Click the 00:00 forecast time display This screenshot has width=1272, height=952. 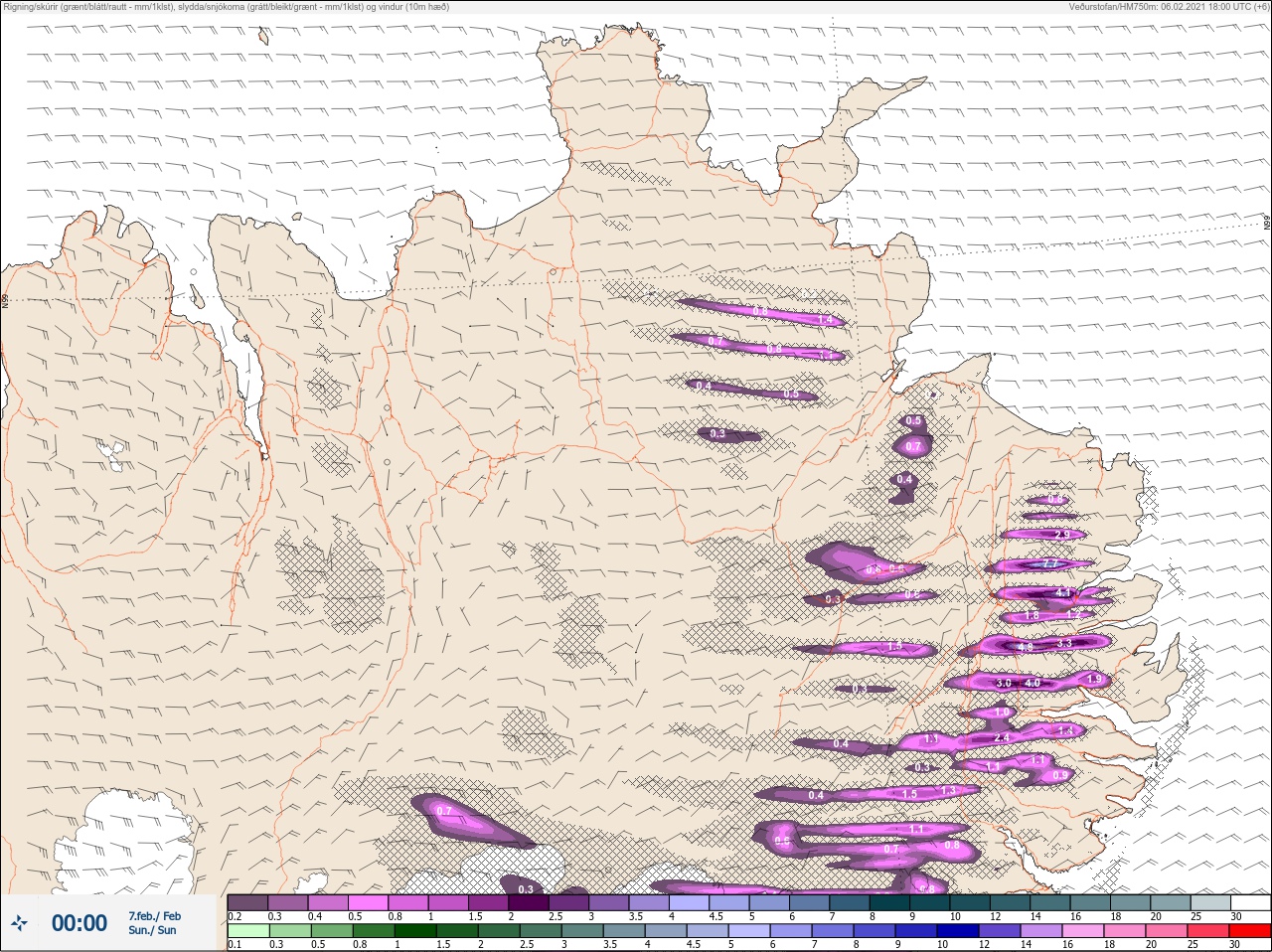tap(79, 924)
